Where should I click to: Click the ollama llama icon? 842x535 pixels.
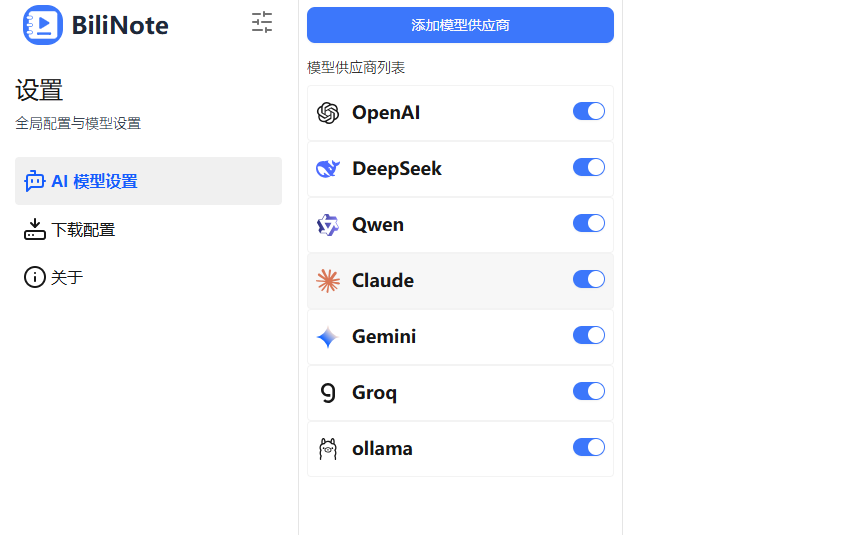328,449
